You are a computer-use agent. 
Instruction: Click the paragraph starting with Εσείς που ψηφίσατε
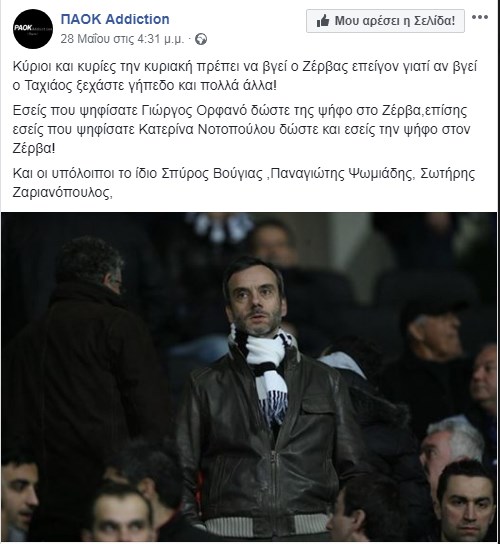pos(241,129)
